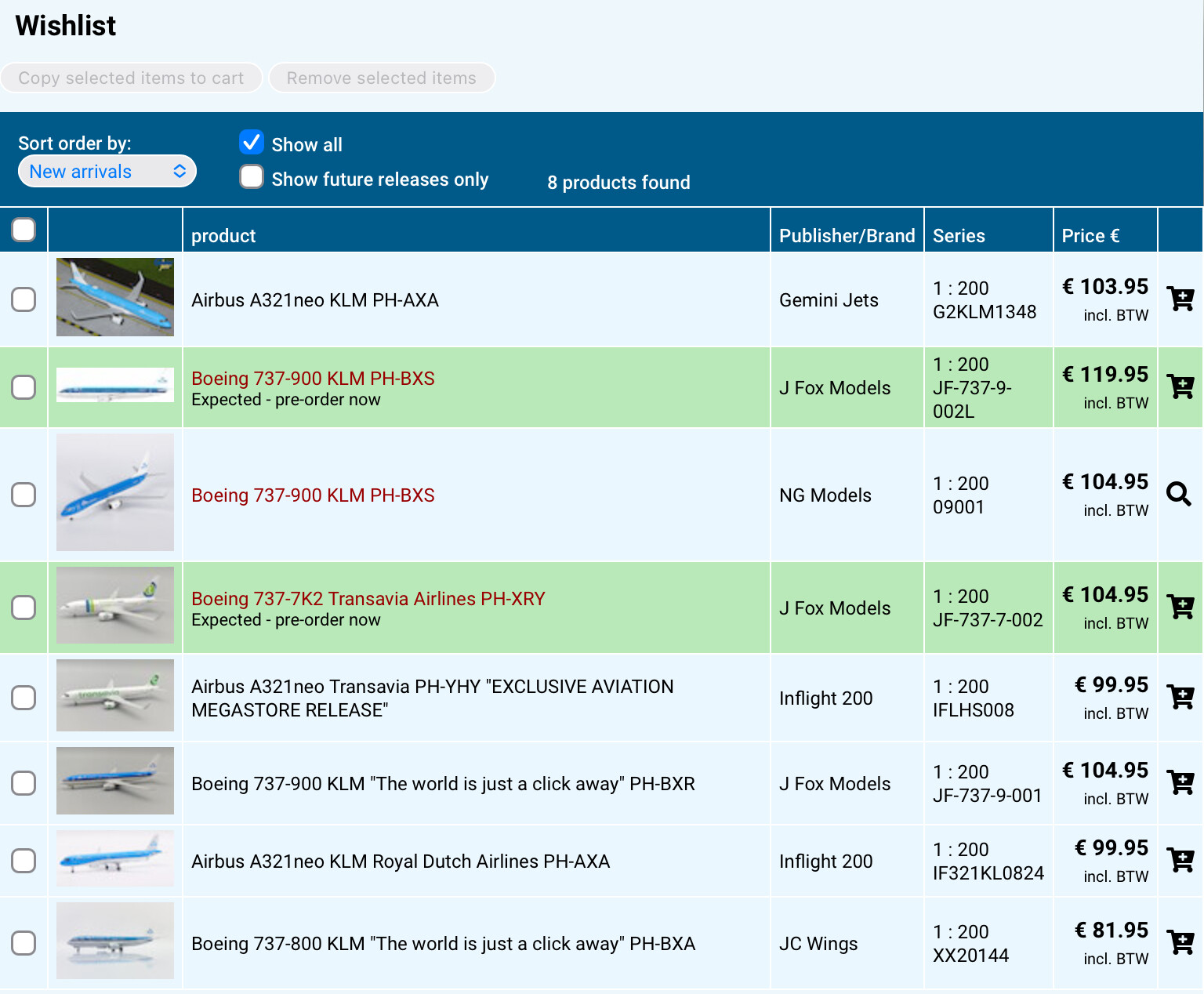This screenshot has height=994, width=1204.
Task: Add JC Wings Boeing 737-800 PH-BXA to cart
Action: click(1180, 942)
